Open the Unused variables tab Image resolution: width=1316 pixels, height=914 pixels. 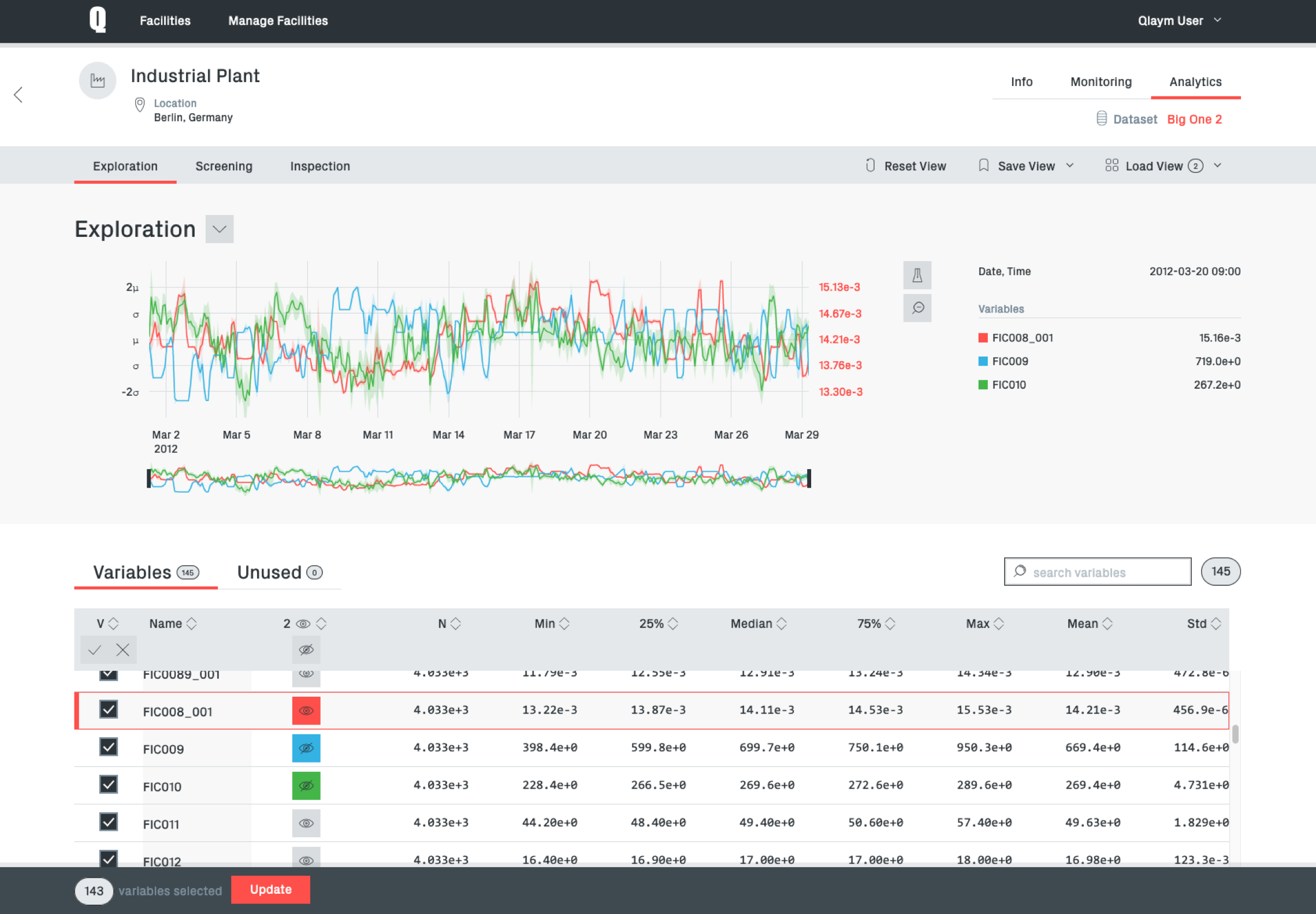click(x=280, y=573)
